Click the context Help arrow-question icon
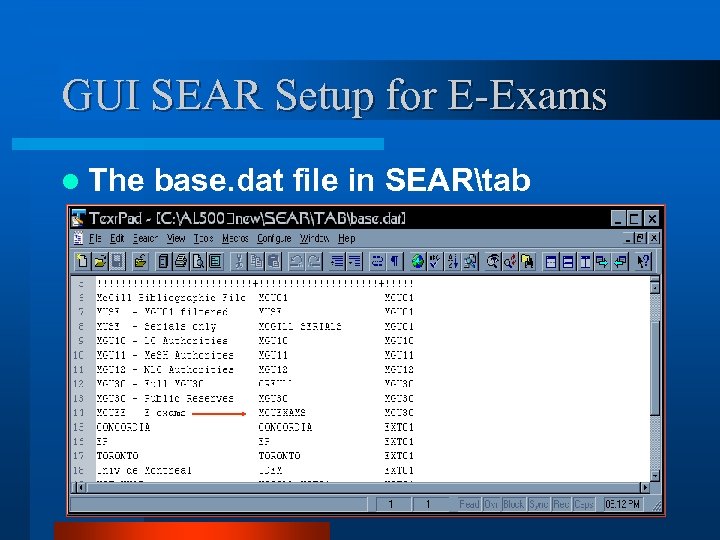Image resolution: width=720 pixels, height=540 pixels. click(x=643, y=262)
